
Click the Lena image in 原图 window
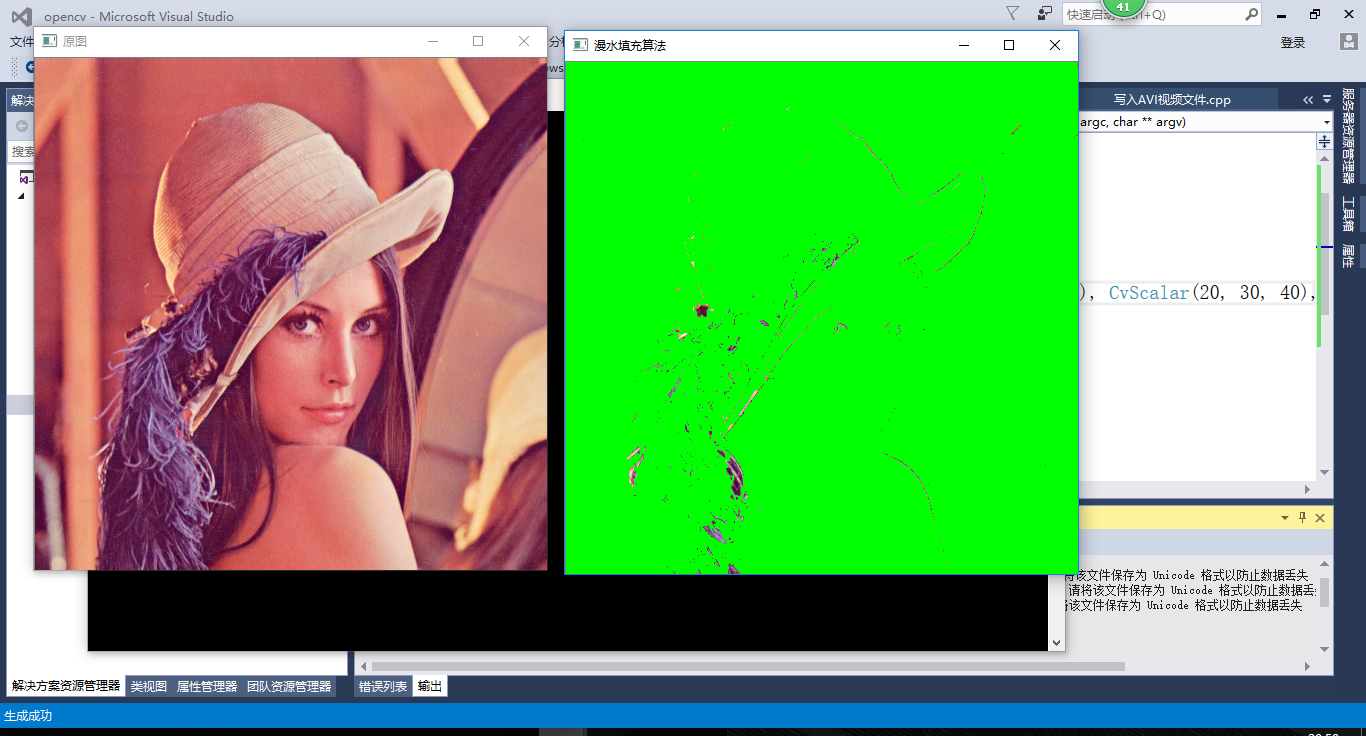coord(291,313)
